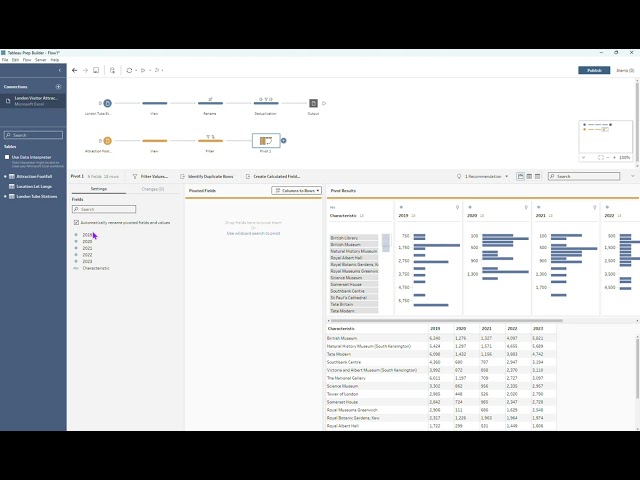Select the orange View step node
Image resolution: width=640 pixels, height=480 pixels.
click(154, 141)
